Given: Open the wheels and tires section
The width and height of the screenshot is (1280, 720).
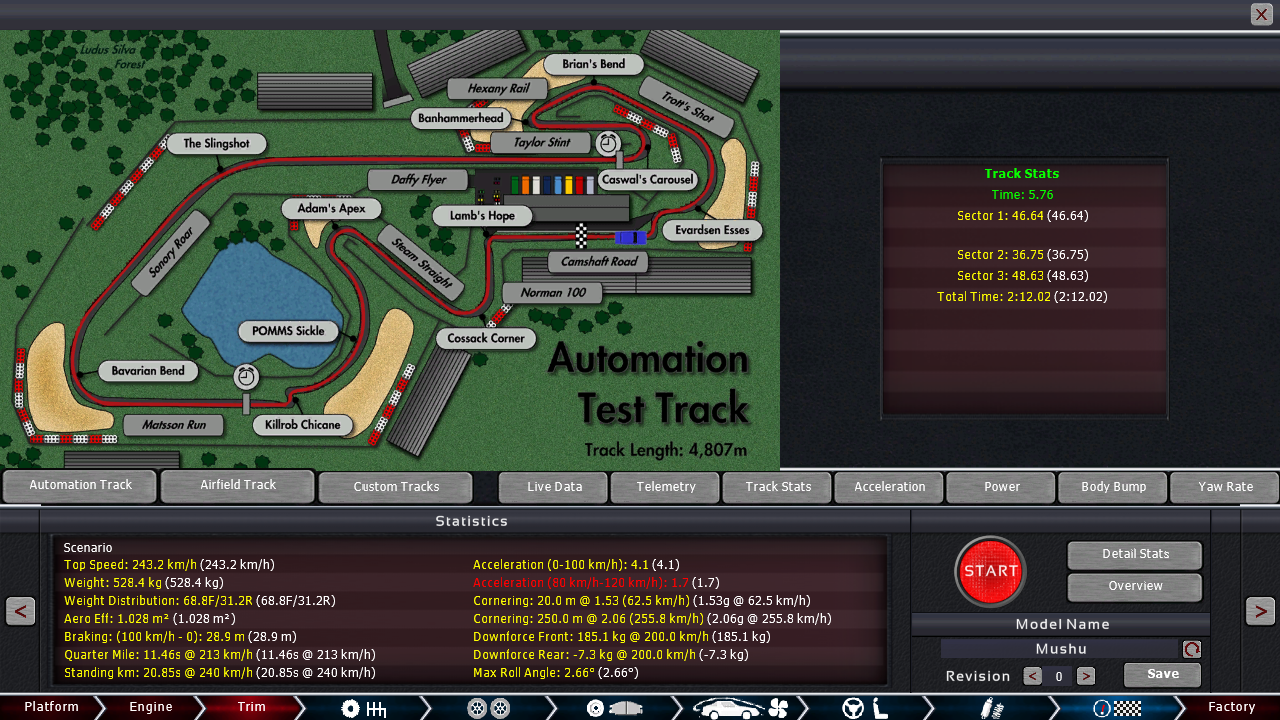Looking at the screenshot, I should pyautogui.click(x=490, y=708).
